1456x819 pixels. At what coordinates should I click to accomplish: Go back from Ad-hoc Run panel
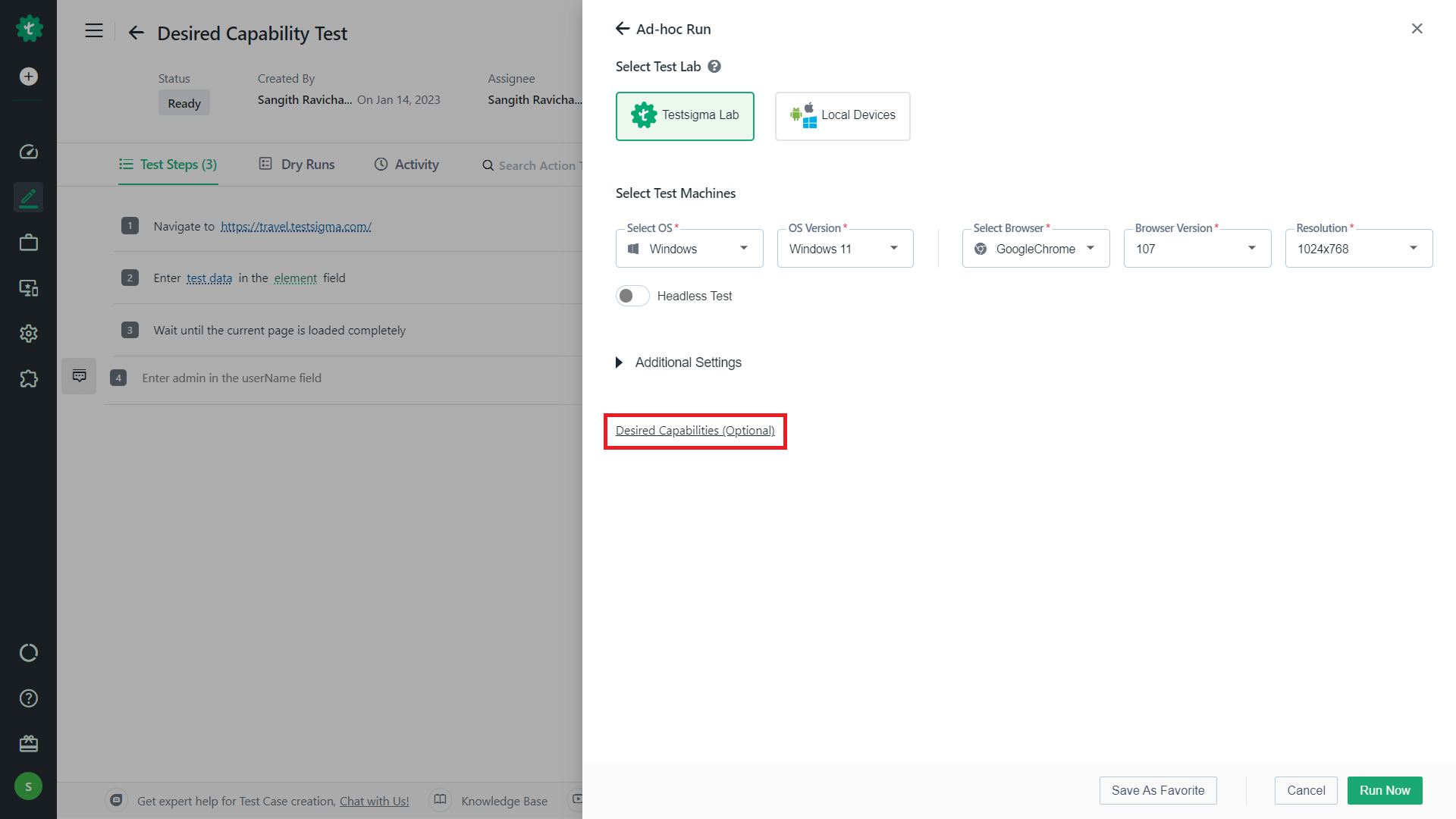point(623,29)
